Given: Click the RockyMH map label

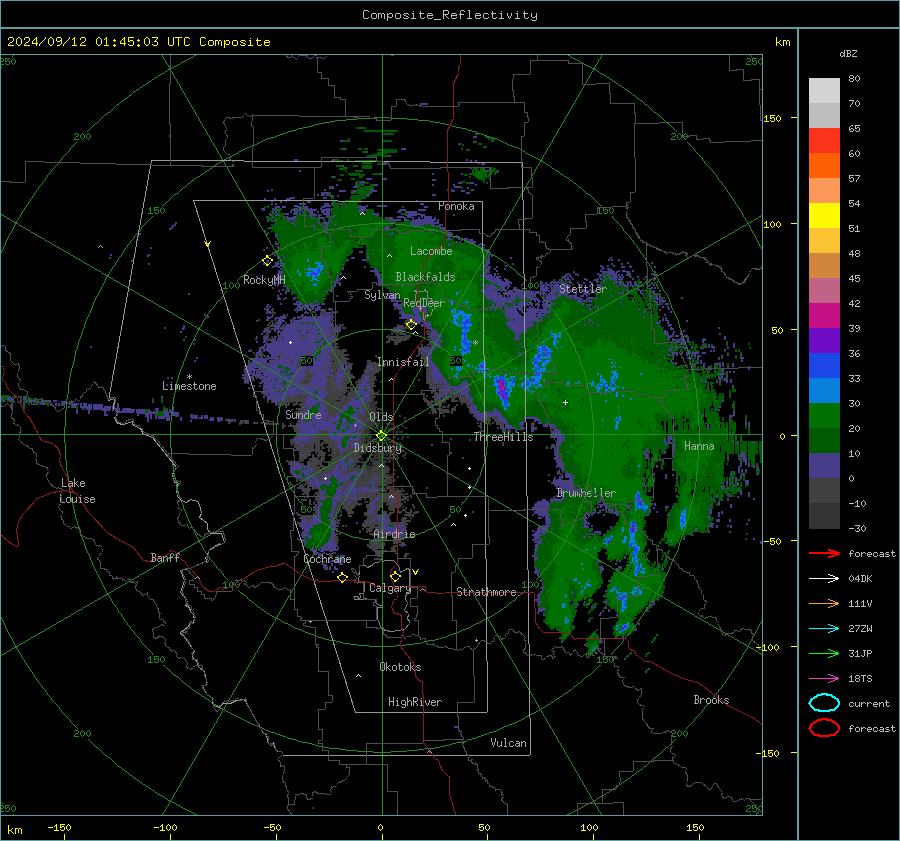Looking at the screenshot, I should tap(264, 280).
